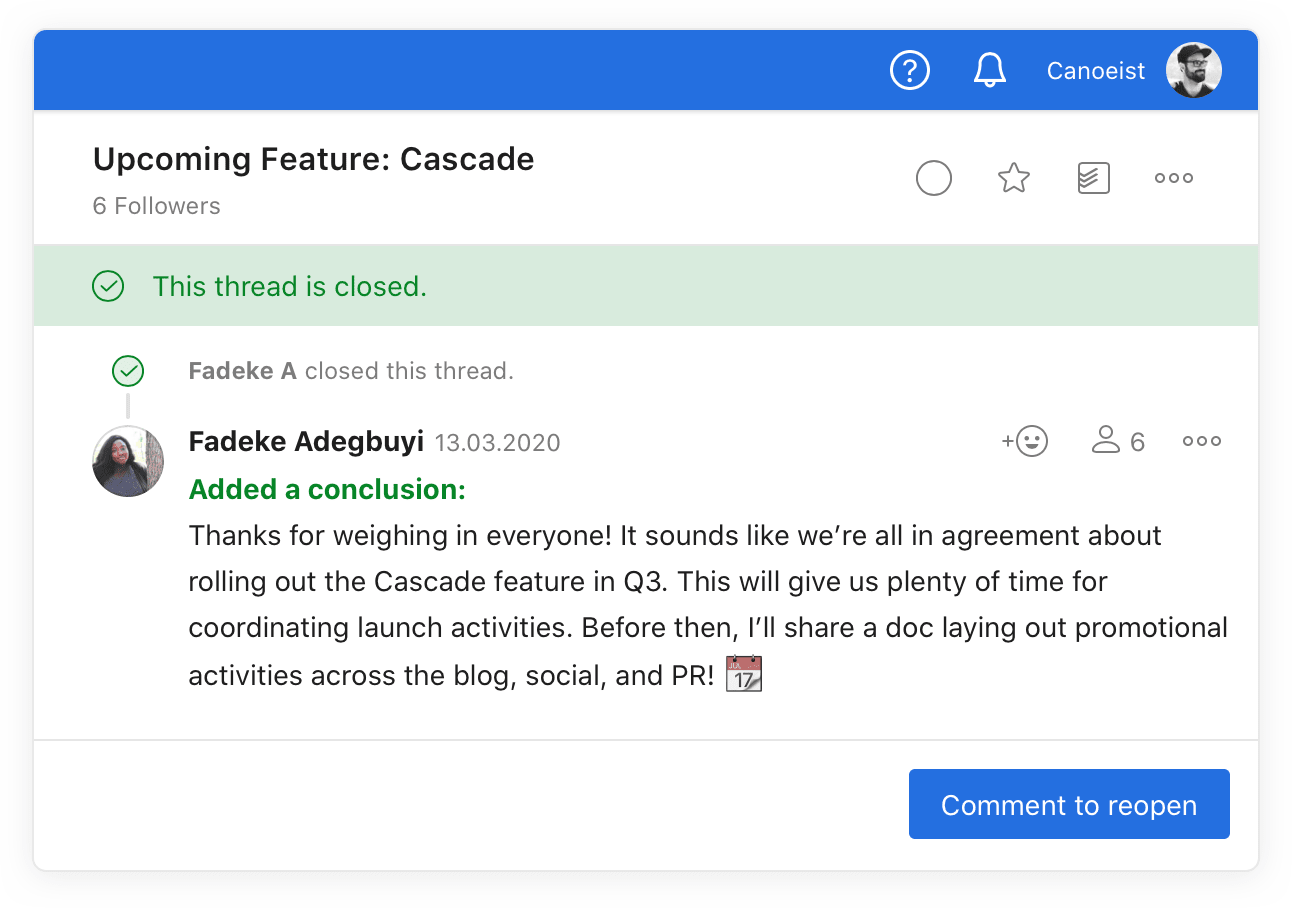Open the thread overflow menu
The height and width of the screenshot is (908, 1292).
1172,177
